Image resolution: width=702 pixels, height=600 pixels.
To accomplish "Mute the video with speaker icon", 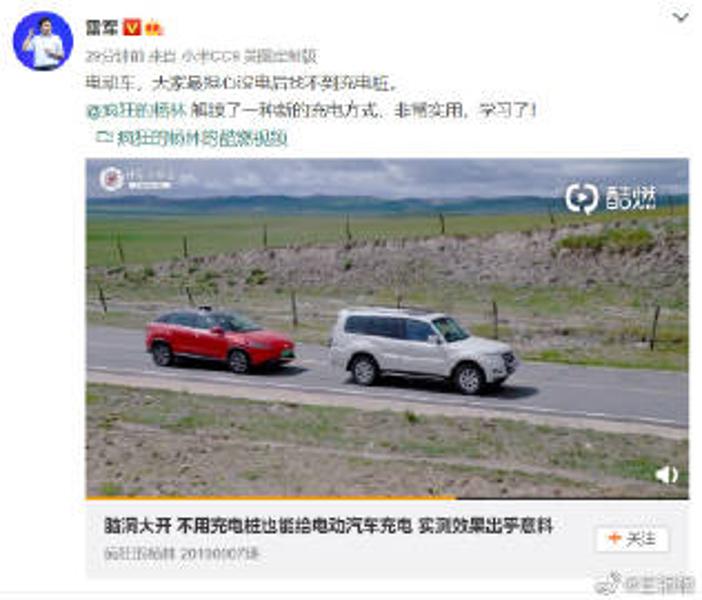I will coord(667,475).
